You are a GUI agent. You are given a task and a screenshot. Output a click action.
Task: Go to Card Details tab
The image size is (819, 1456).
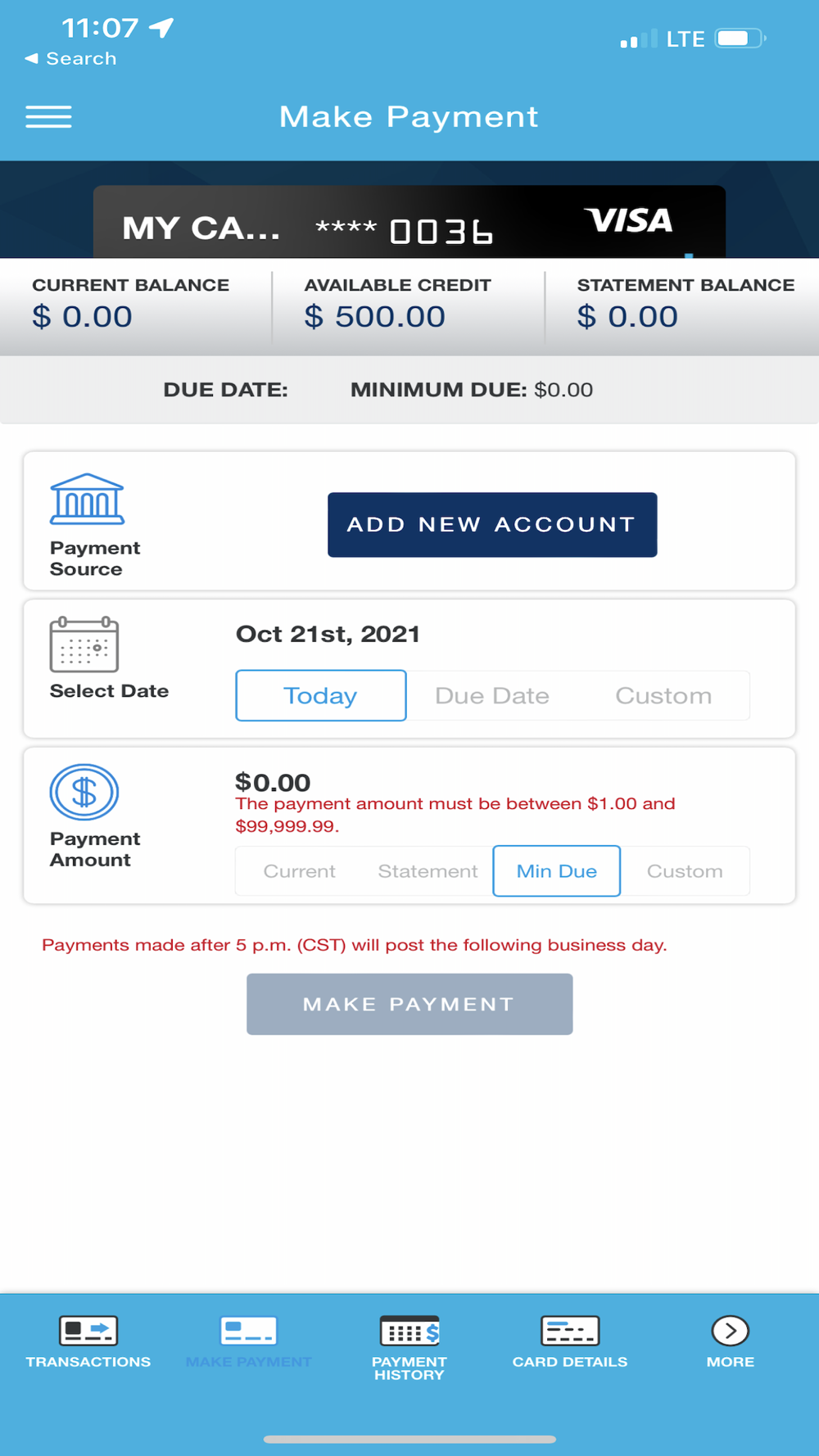point(570,1341)
